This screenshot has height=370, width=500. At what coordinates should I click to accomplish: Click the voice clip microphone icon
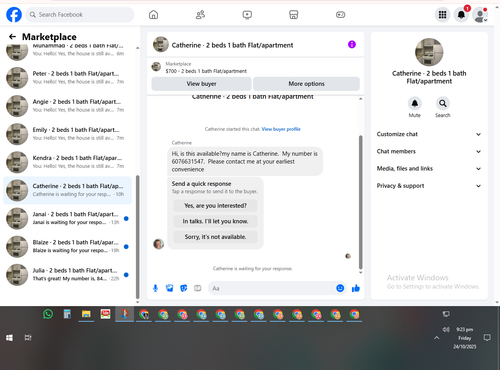(x=155, y=288)
